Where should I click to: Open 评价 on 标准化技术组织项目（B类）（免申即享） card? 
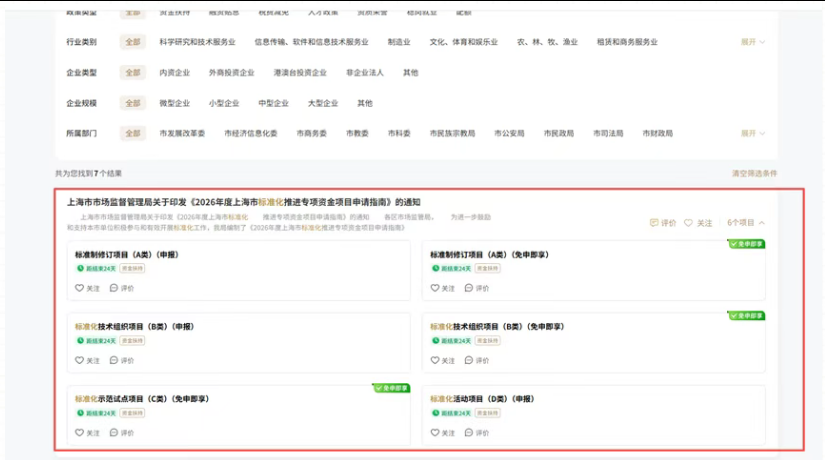tap(469, 360)
